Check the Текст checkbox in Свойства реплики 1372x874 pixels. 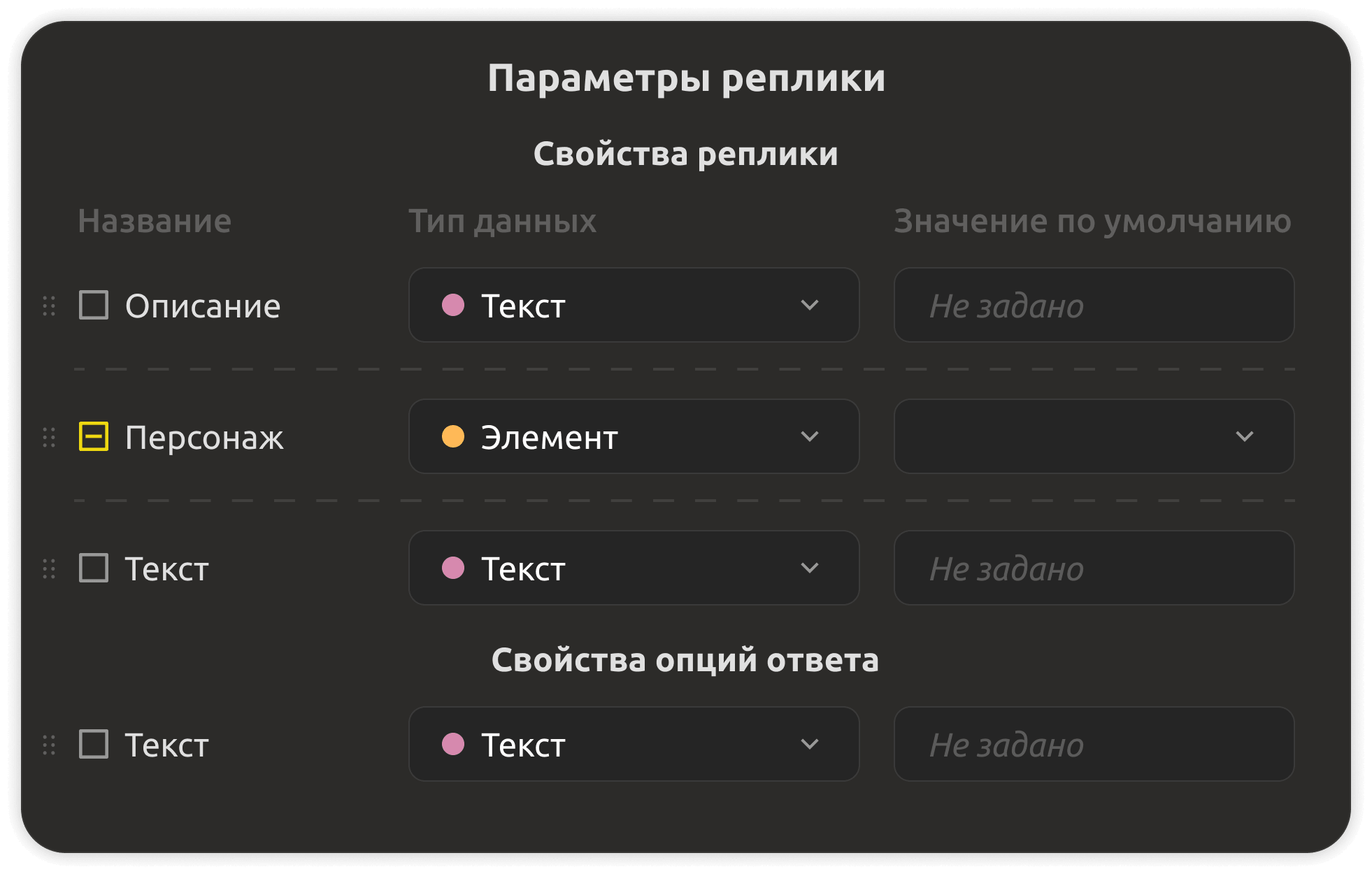point(94,568)
